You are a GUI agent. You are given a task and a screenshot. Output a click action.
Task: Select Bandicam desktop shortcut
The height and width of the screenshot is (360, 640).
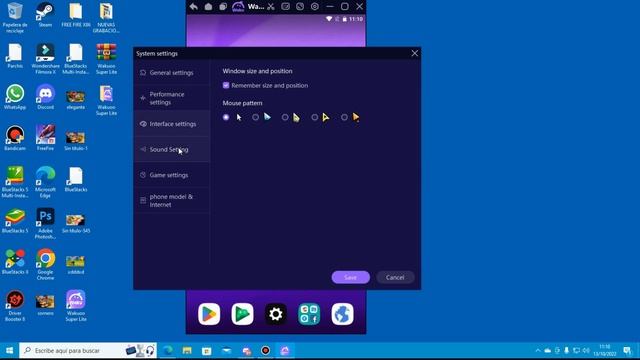(x=15, y=138)
